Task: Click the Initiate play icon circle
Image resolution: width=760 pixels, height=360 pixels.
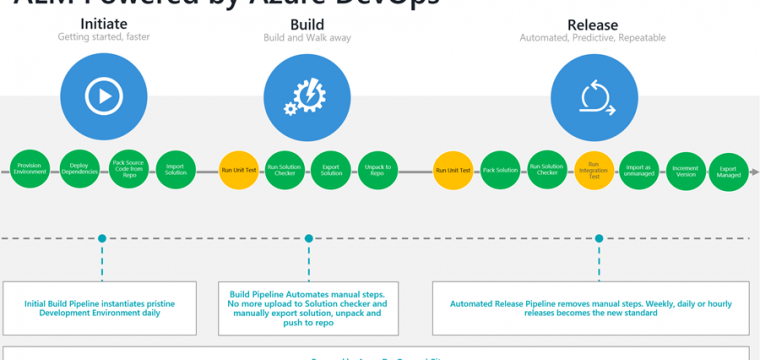Action: point(104,96)
